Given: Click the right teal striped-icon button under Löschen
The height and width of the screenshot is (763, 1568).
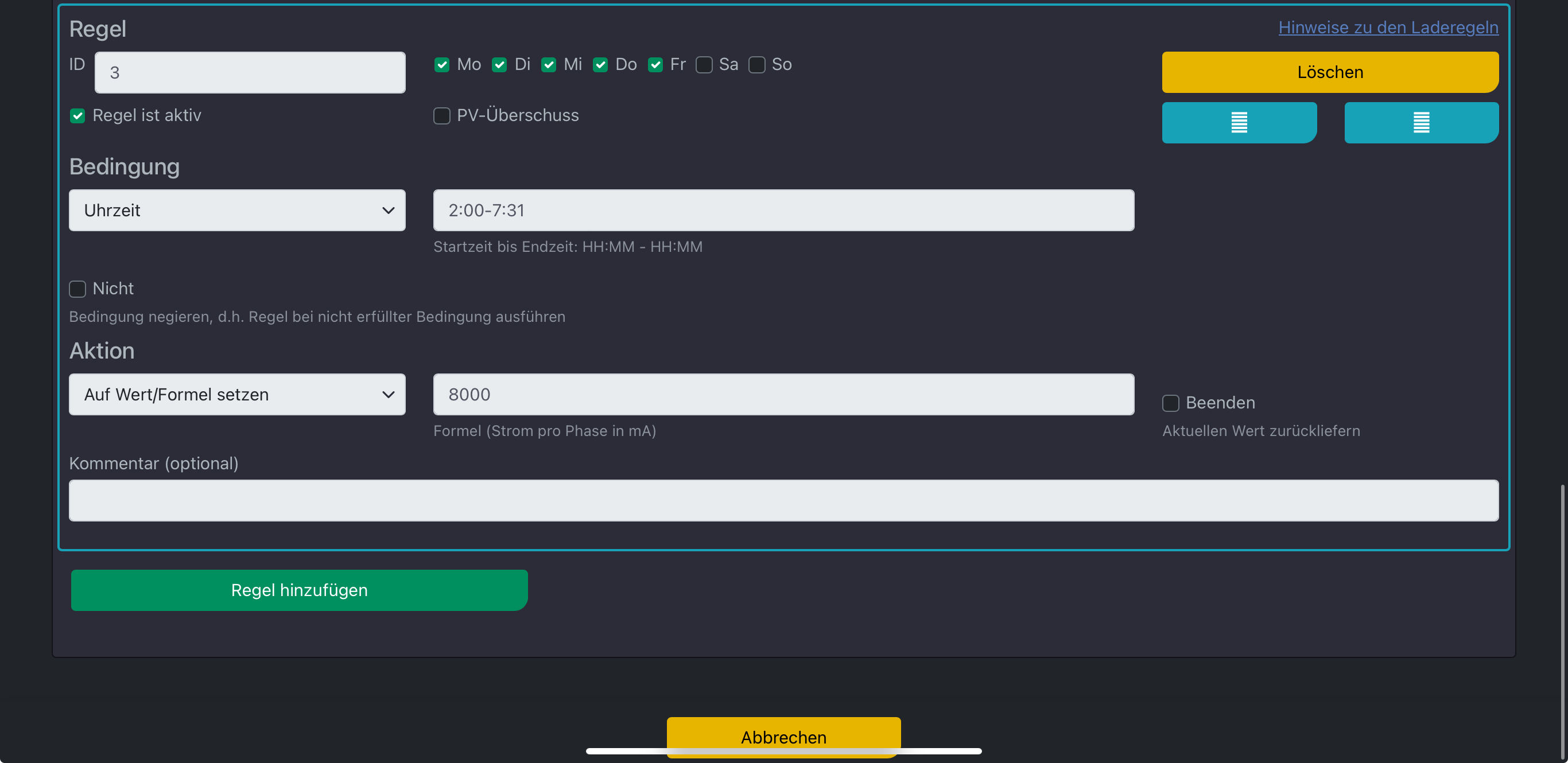Looking at the screenshot, I should pyautogui.click(x=1421, y=123).
